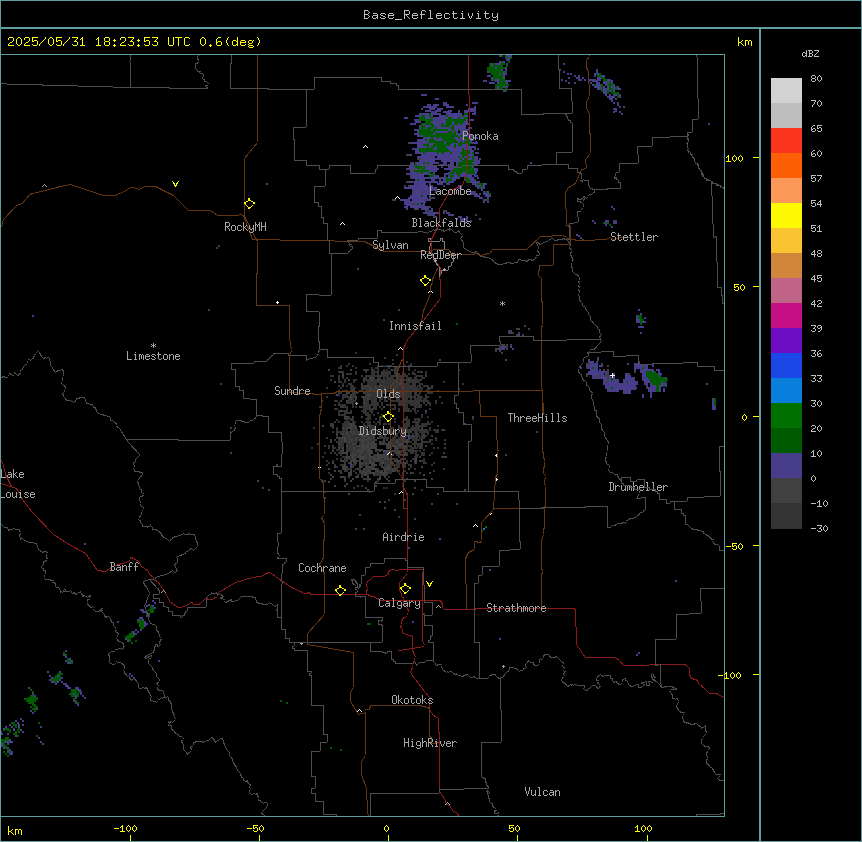Click the HighRiver label

[430, 743]
